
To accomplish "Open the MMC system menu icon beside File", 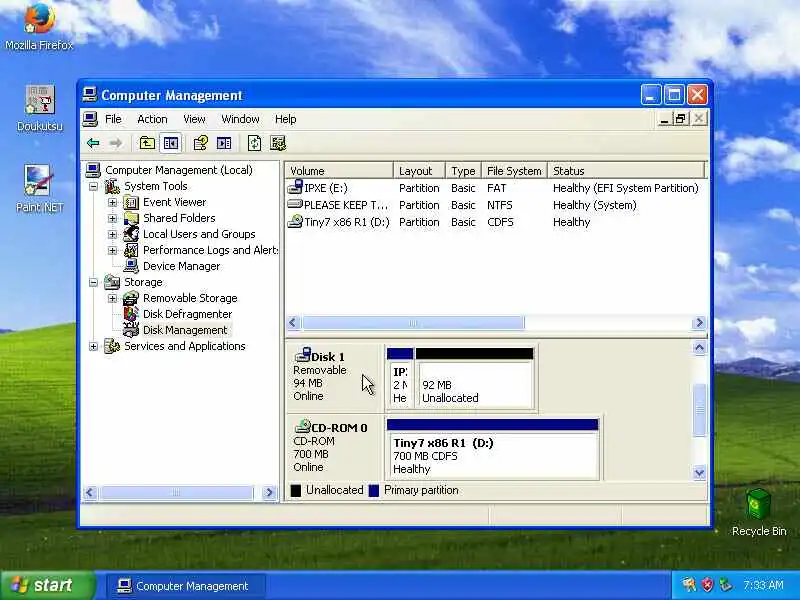I will click(x=90, y=119).
